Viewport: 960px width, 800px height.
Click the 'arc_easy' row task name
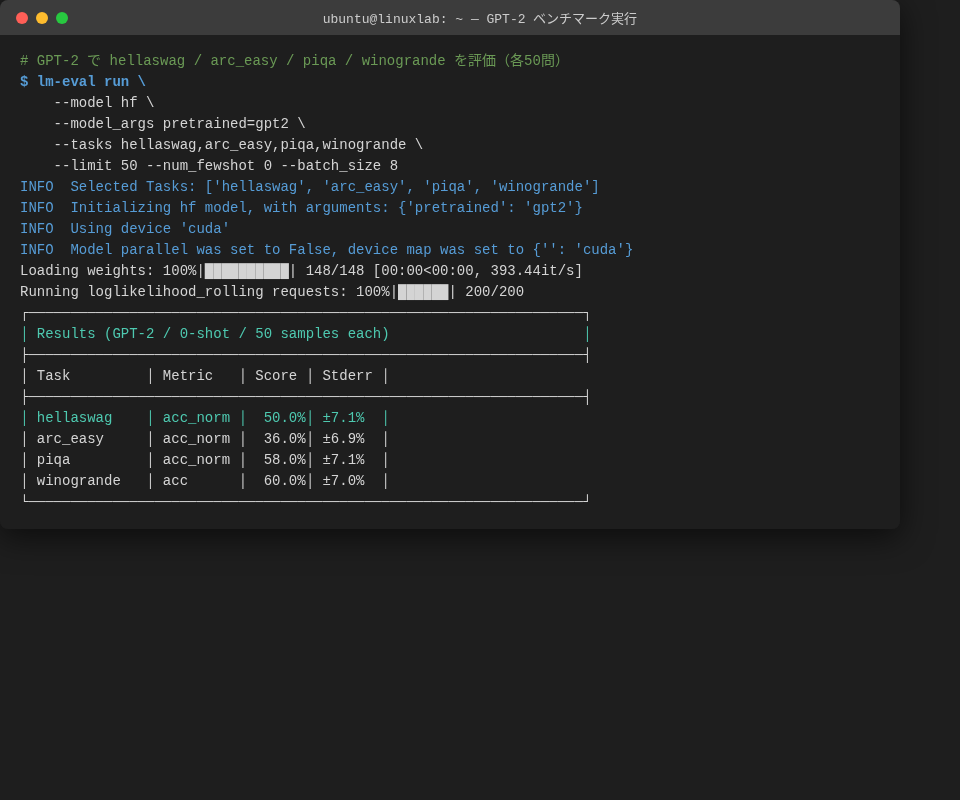click(x=70, y=439)
